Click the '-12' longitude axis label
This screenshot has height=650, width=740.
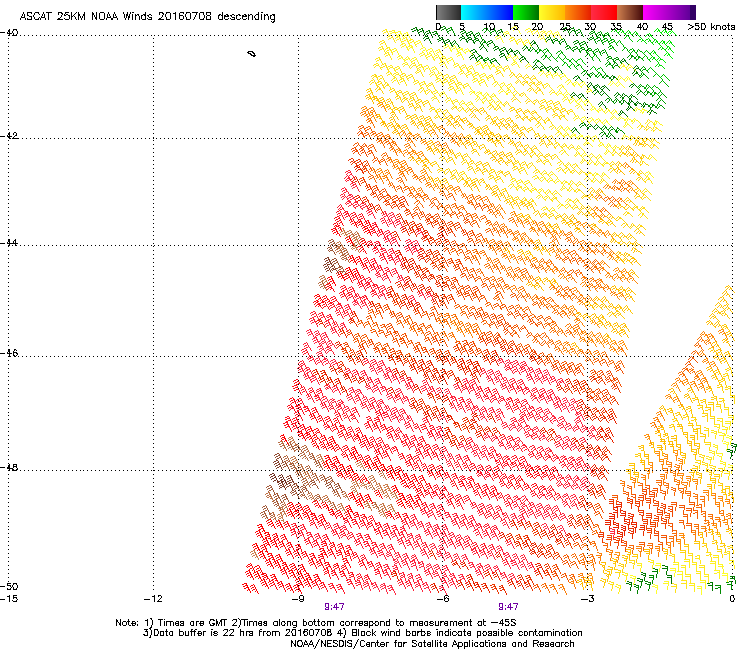tap(153, 599)
